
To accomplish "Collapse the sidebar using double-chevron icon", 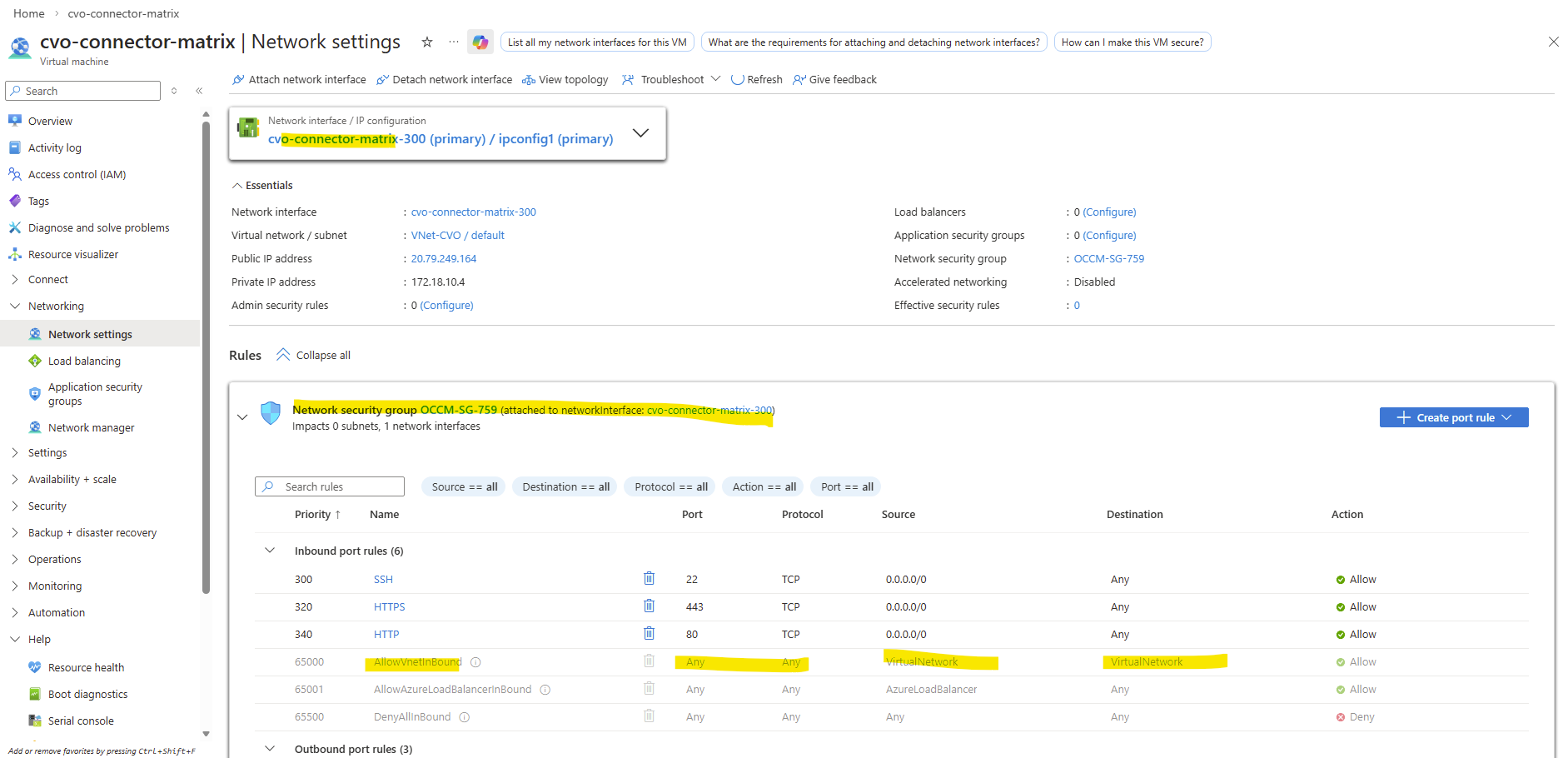I will (x=199, y=91).
